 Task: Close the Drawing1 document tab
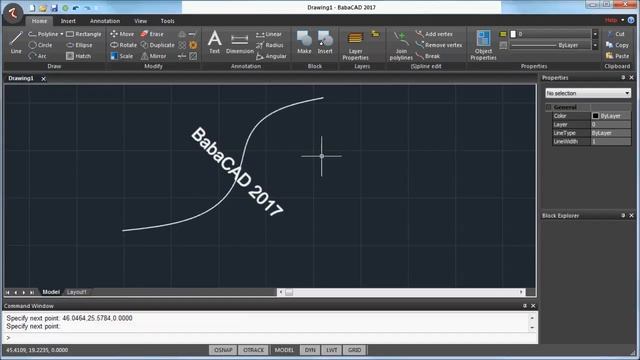click(x=43, y=79)
